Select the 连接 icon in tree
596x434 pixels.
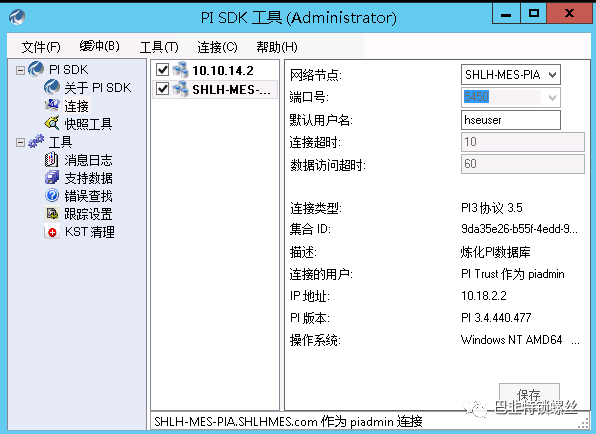point(52,105)
